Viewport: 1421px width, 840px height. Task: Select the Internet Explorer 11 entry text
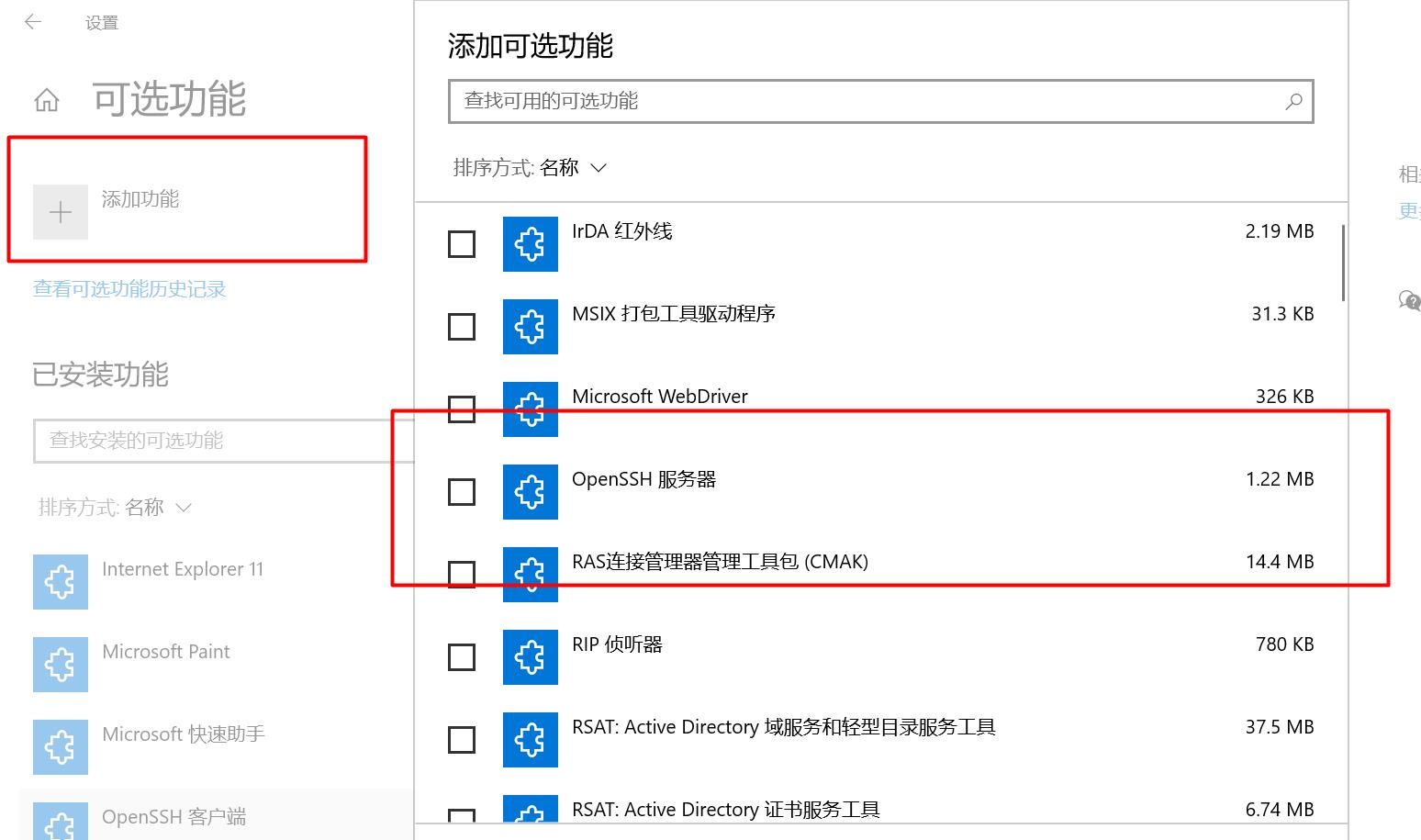(183, 569)
